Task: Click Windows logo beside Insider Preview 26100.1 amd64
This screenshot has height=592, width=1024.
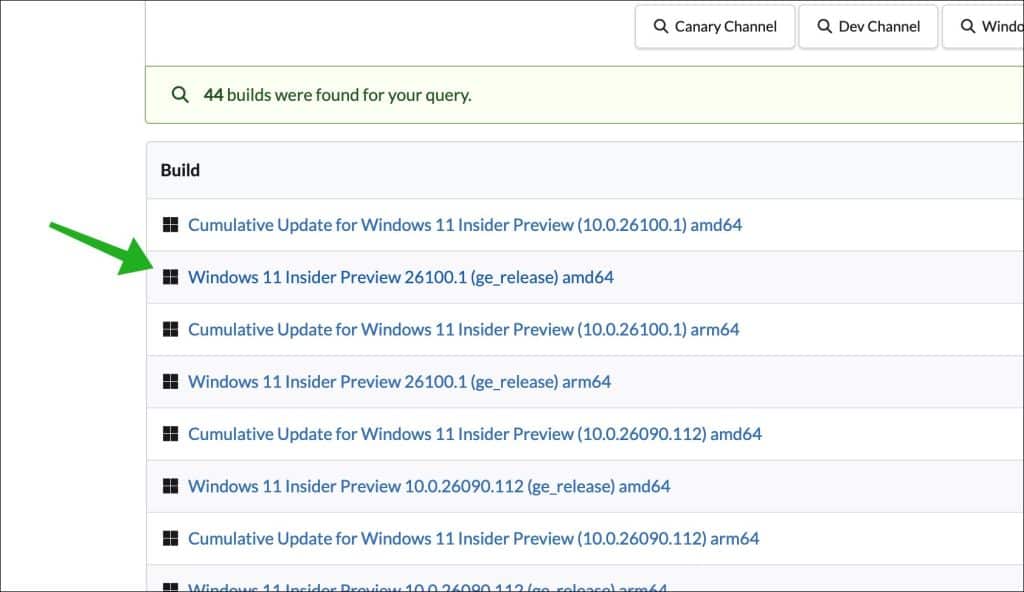Action: [170, 277]
